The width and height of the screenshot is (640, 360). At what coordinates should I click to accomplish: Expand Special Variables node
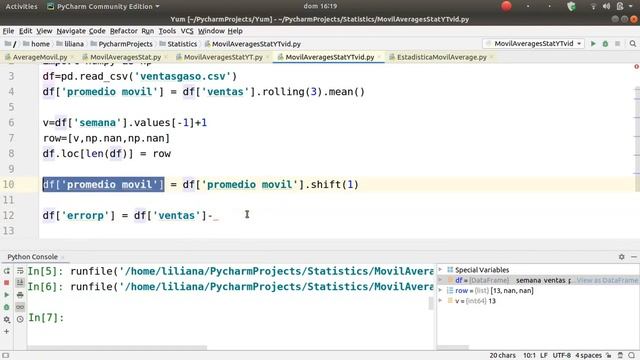click(440, 270)
